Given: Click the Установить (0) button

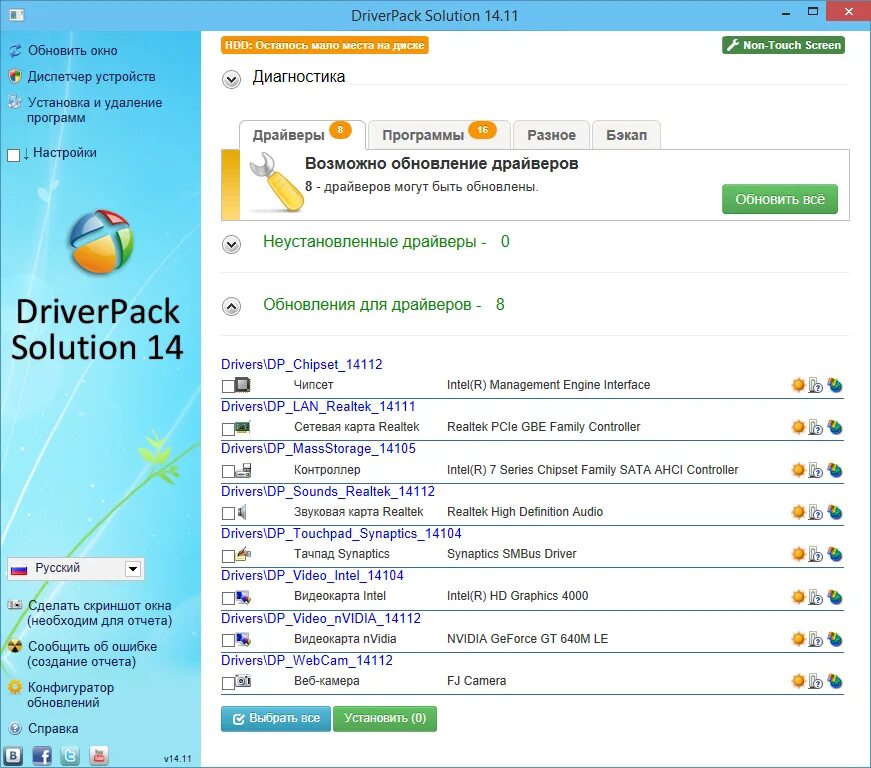Looking at the screenshot, I should pyautogui.click(x=385, y=719).
